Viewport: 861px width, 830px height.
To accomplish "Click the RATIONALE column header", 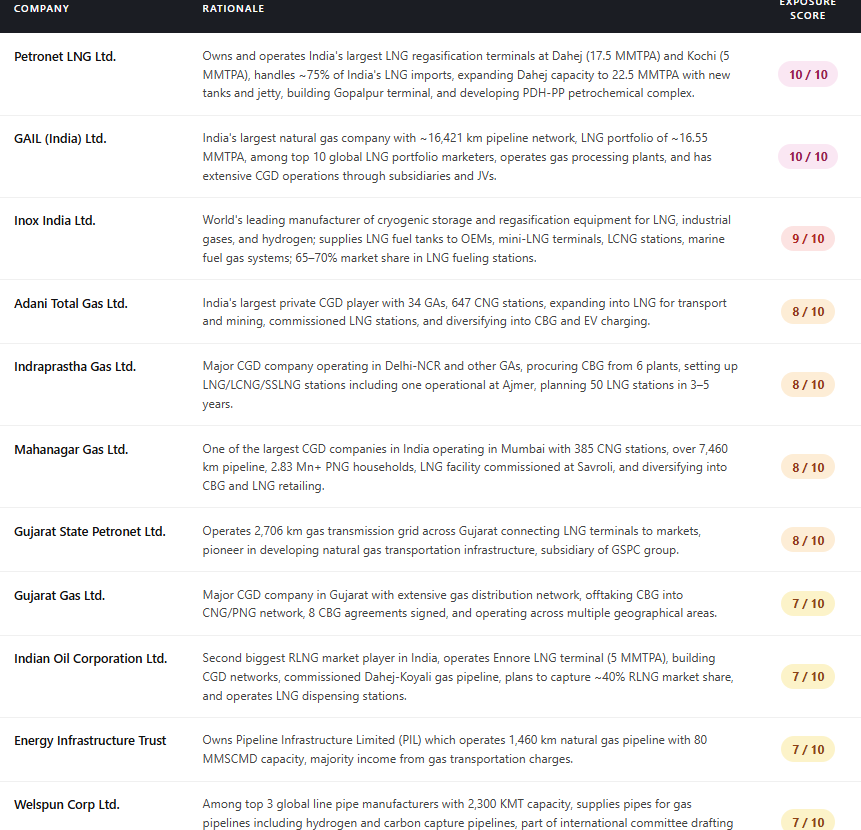I will click(x=233, y=9).
